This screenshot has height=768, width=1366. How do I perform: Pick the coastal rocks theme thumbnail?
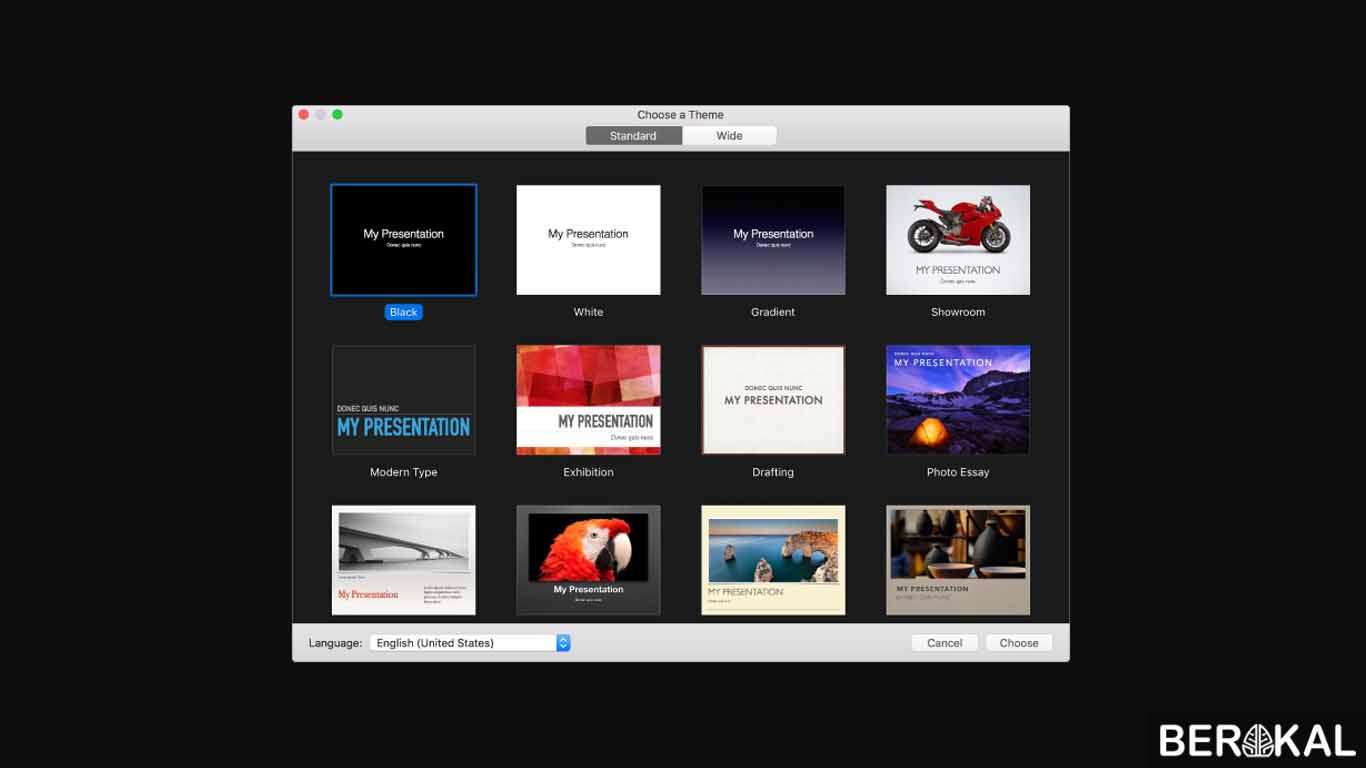(773, 560)
